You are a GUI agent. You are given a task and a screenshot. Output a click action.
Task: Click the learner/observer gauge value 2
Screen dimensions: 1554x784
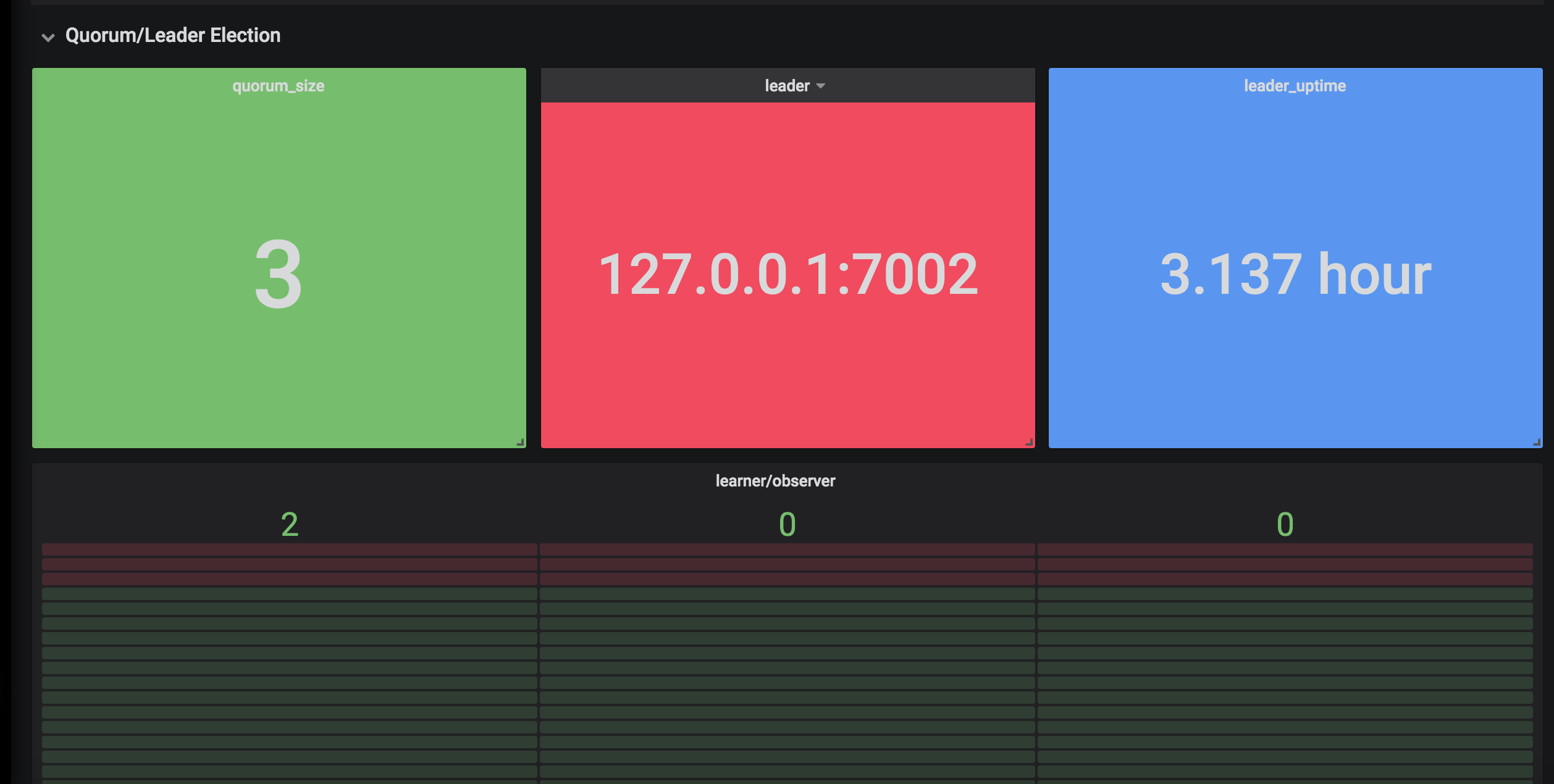point(290,524)
